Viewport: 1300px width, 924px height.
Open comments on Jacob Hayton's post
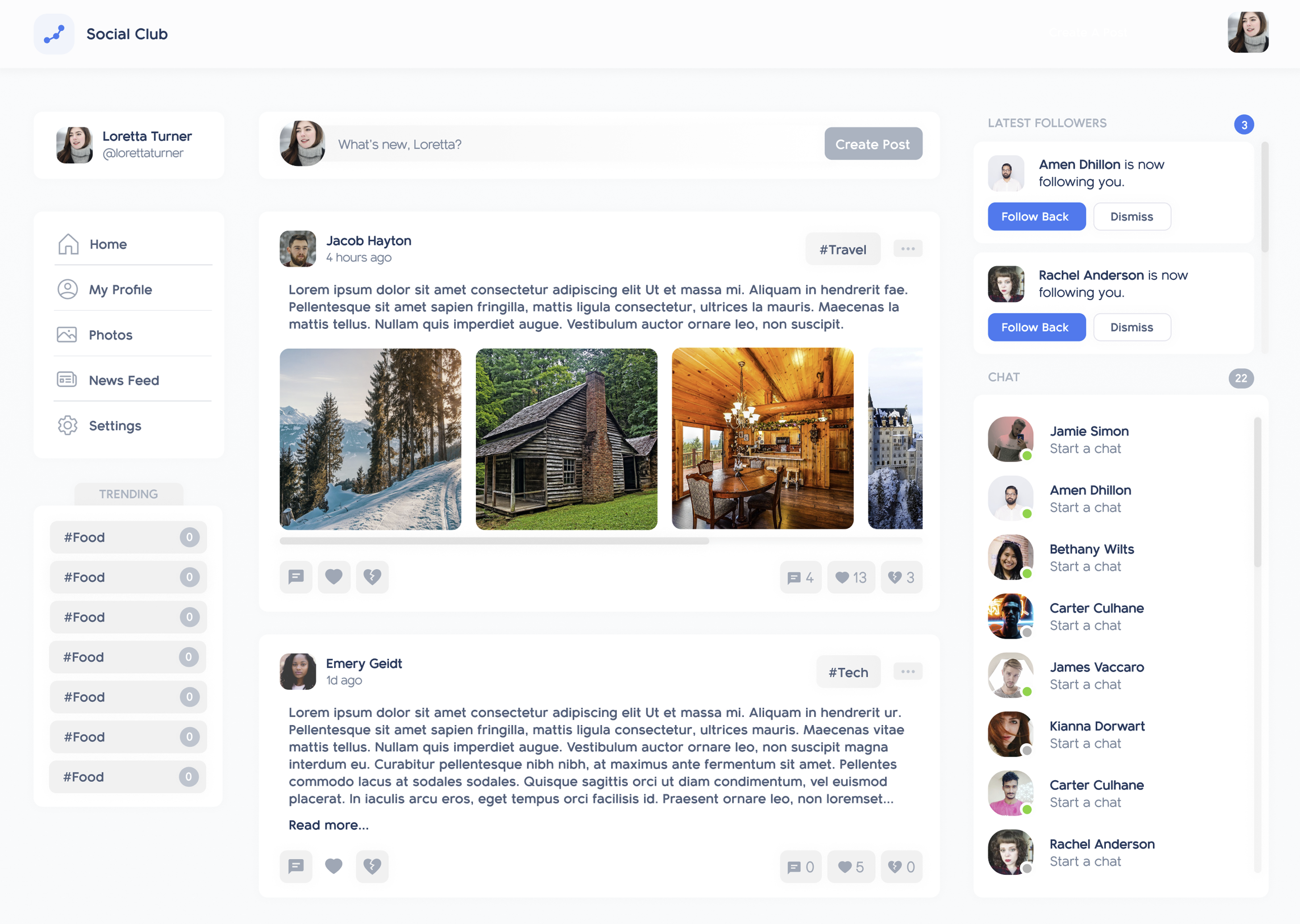click(x=296, y=577)
